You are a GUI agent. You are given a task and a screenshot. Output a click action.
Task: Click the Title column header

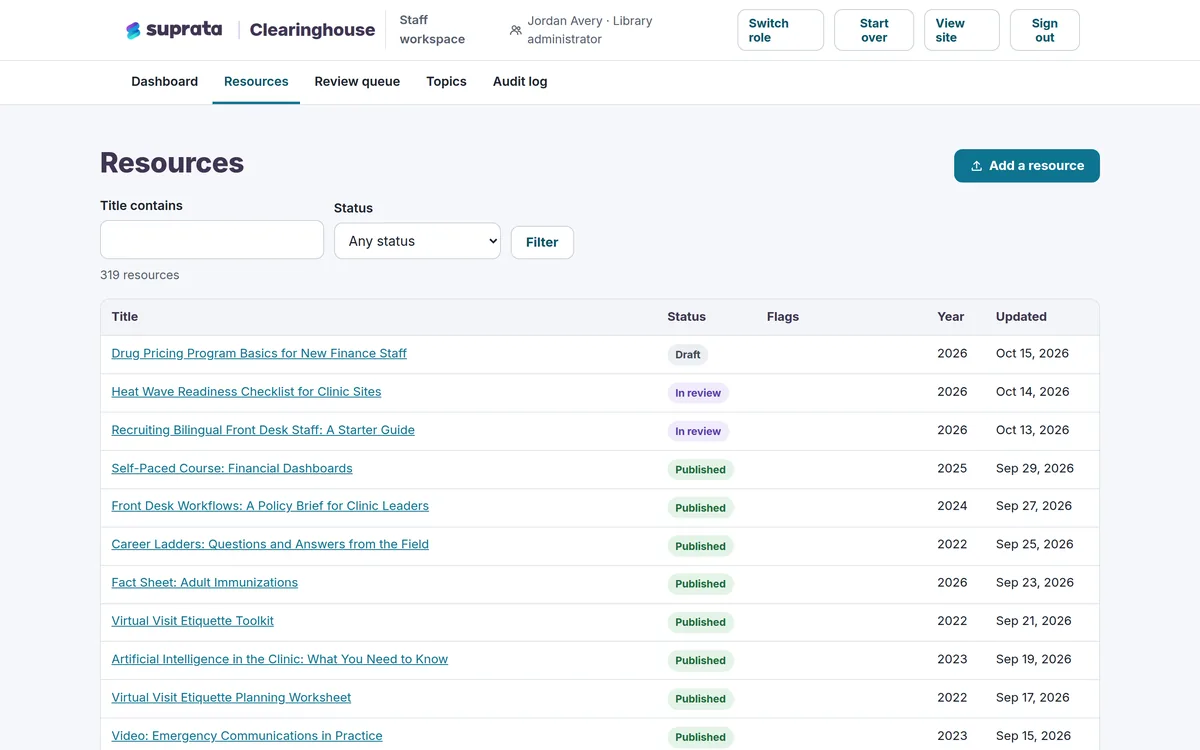pyautogui.click(x=125, y=317)
